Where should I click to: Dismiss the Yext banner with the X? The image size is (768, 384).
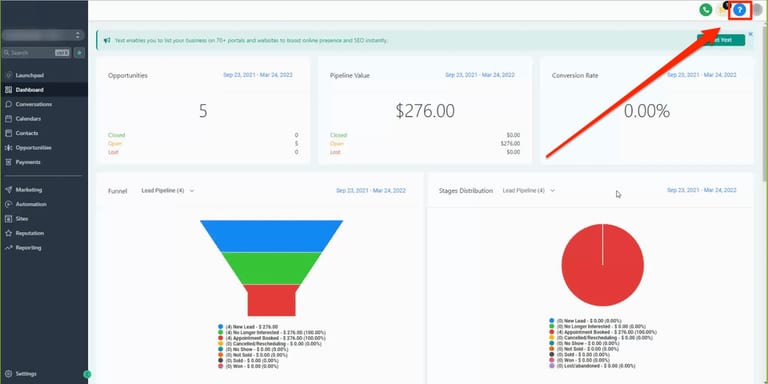(x=750, y=34)
